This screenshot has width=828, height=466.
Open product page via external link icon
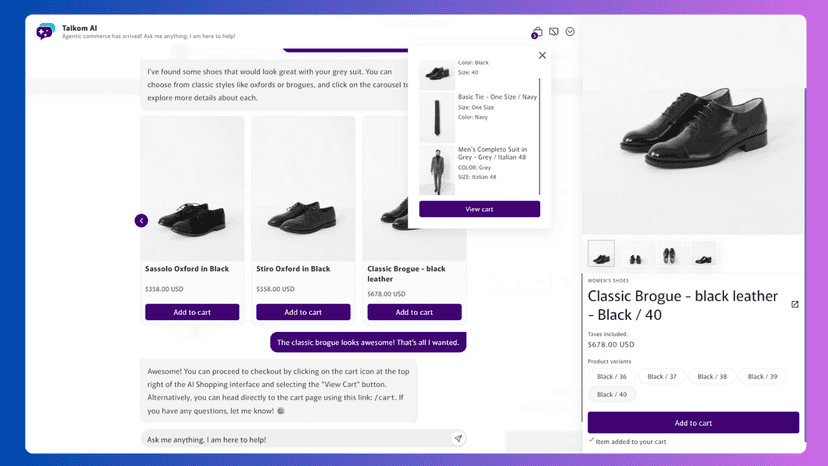(x=795, y=304)
